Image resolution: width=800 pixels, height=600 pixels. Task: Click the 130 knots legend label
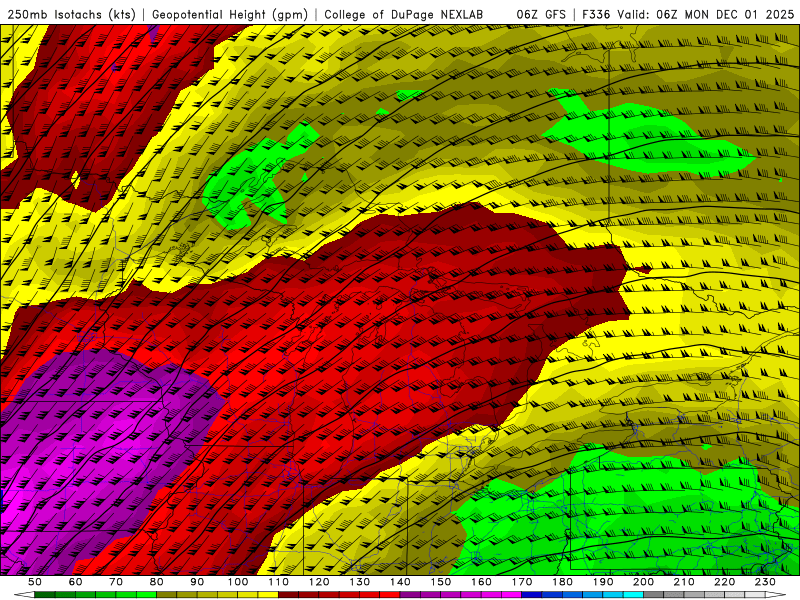360,582
